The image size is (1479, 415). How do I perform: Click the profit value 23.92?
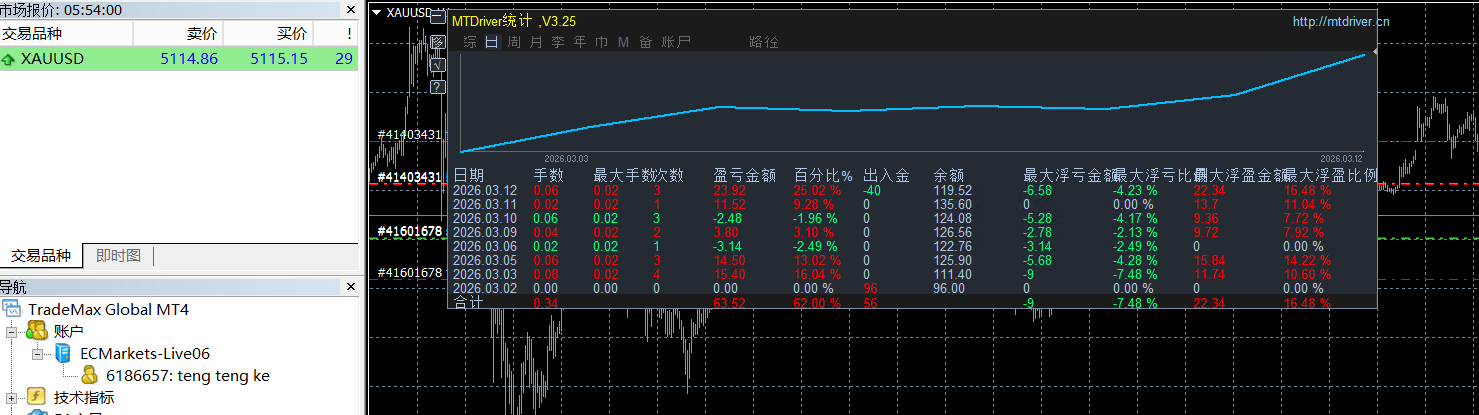click(x=730, y=190)
